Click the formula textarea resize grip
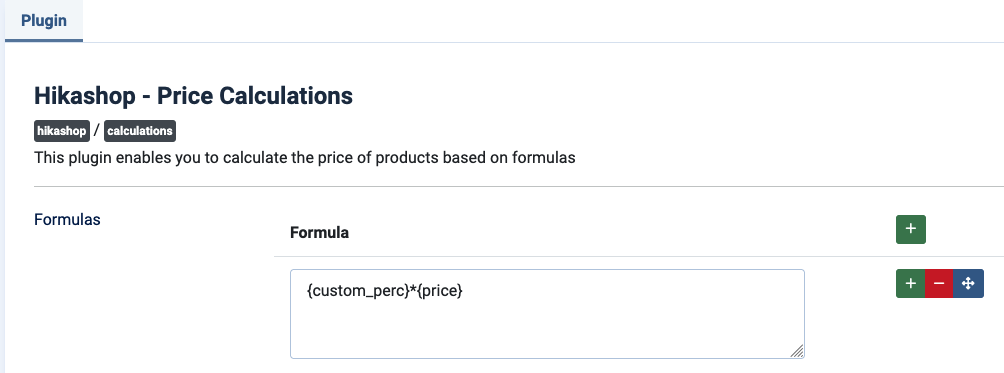 pos(797,351)
